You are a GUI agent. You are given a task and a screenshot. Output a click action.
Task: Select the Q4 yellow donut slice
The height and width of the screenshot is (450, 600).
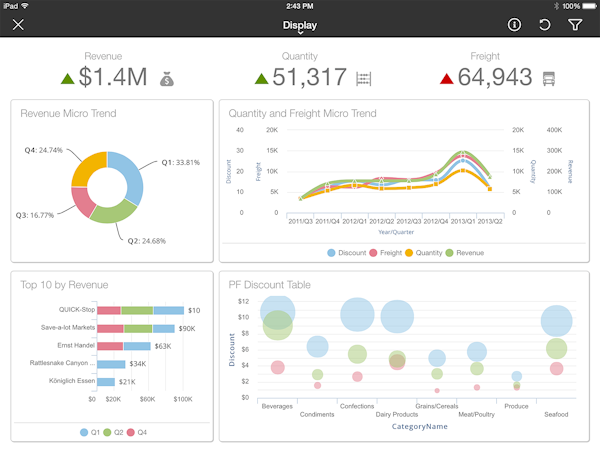[87, 164]
